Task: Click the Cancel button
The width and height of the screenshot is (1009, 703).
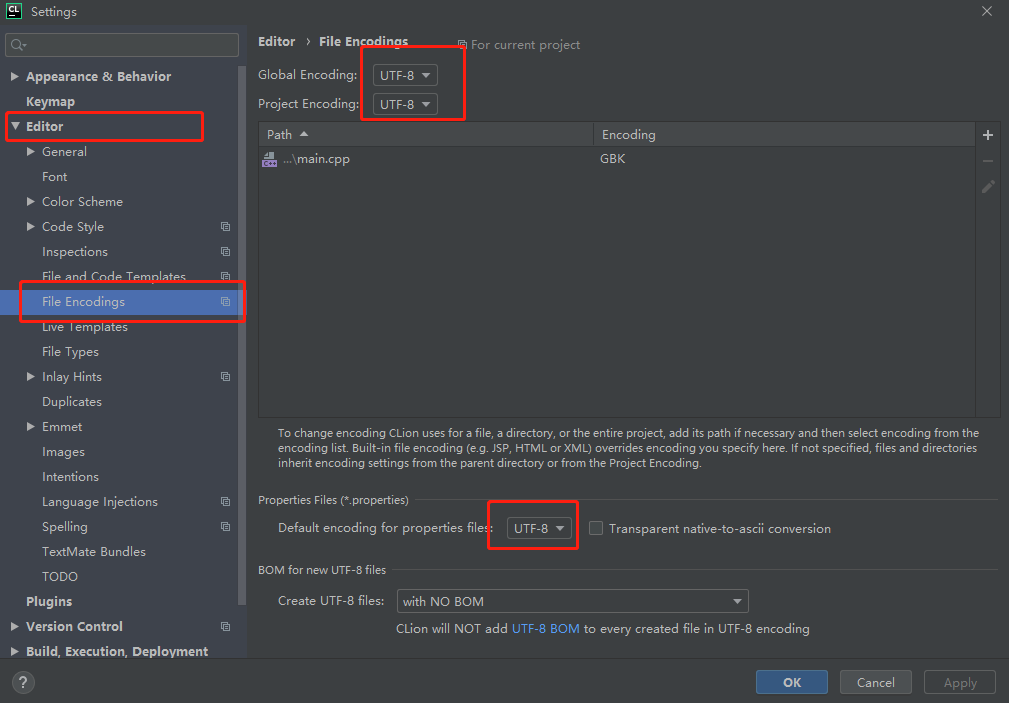Action: pyautogui.click(x=875, y=682)
